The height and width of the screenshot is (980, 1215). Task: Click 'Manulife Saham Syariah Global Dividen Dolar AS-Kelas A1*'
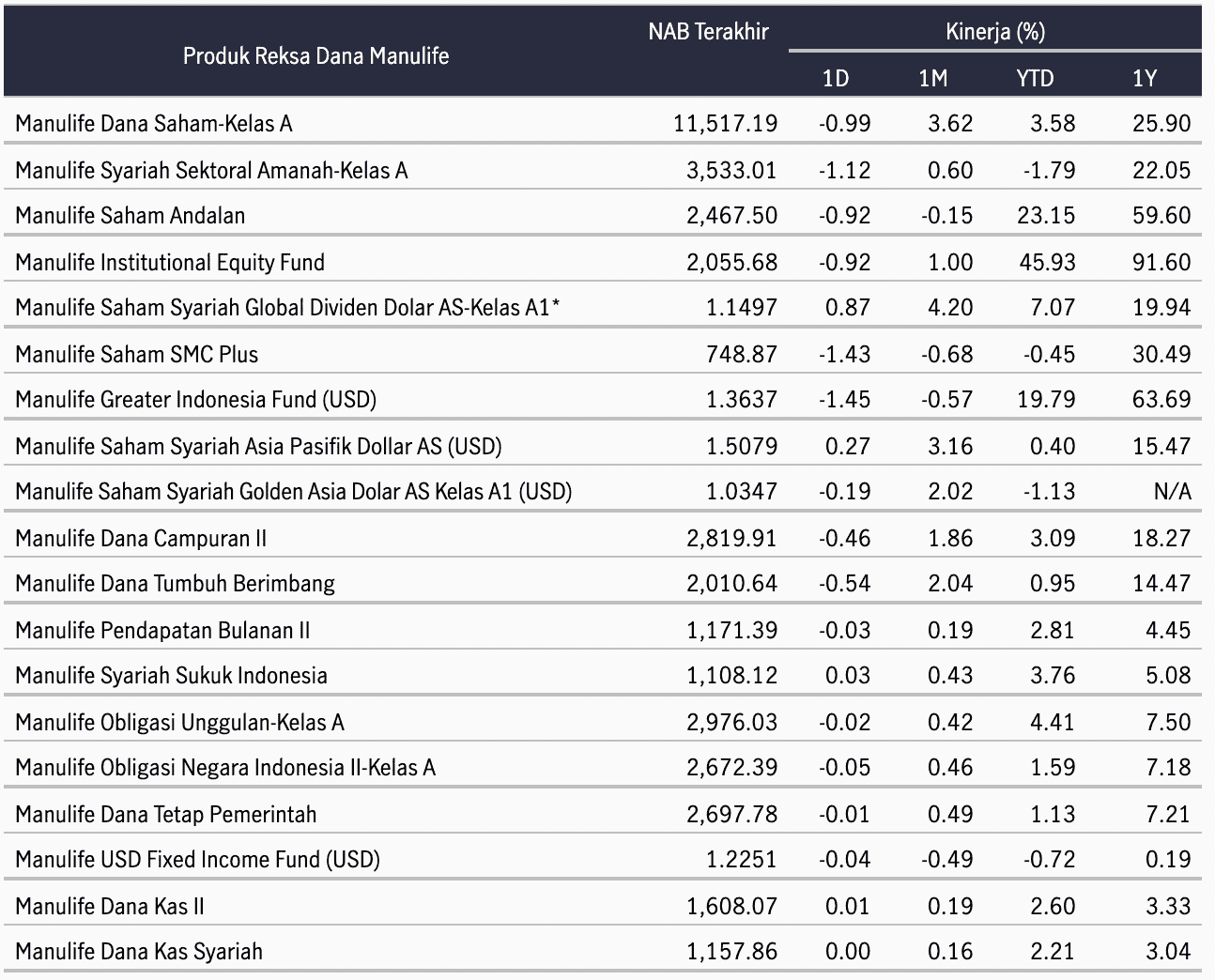tap(287, 307)
